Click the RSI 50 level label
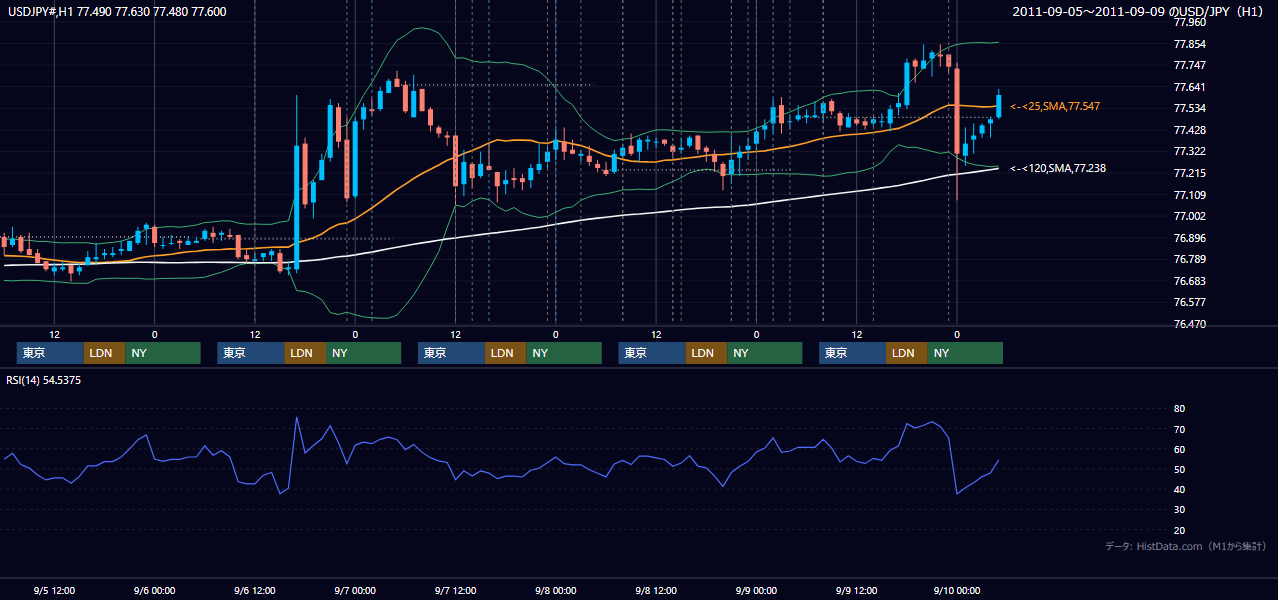Screen dimensions: 1278x600 point(1179,469)
